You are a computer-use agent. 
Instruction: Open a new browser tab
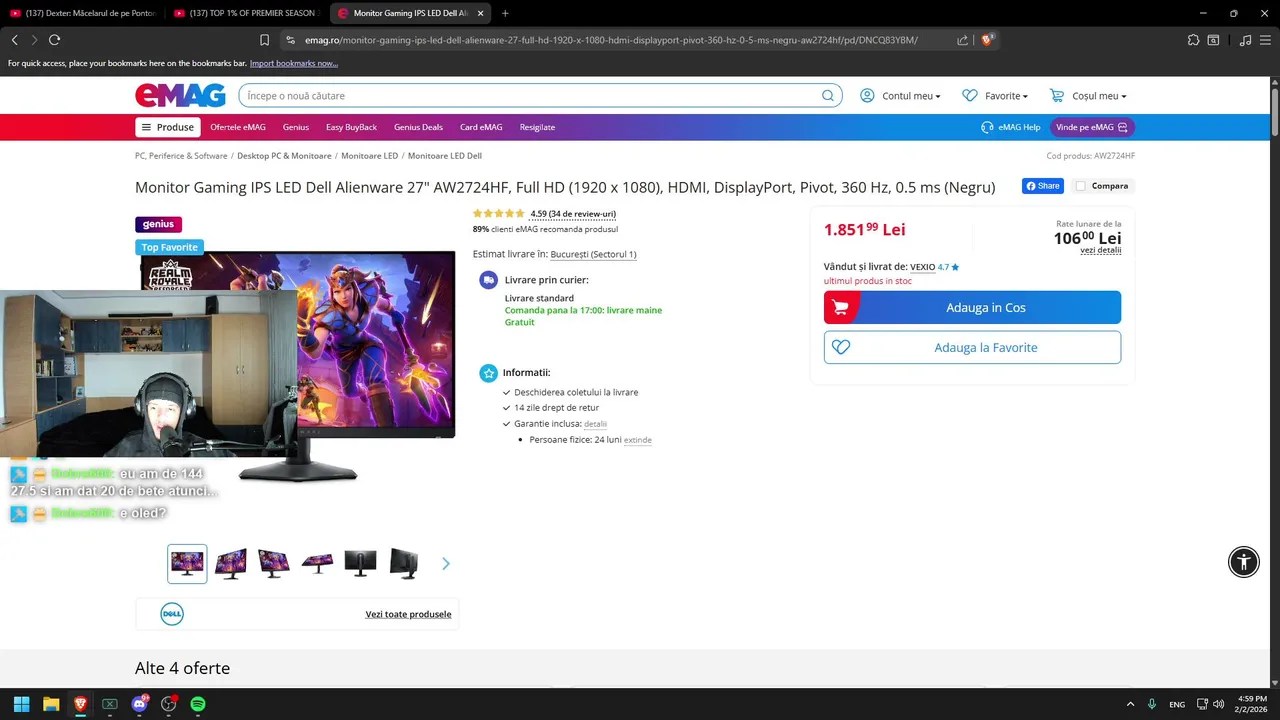pos(504,13)
